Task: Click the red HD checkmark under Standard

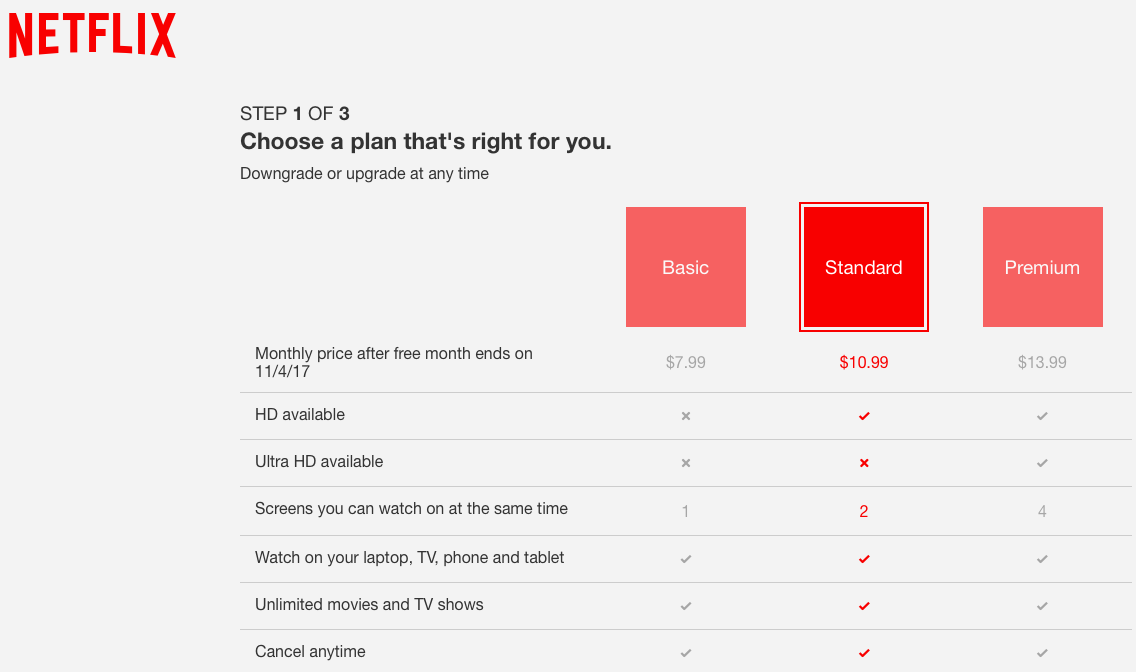Action: point(863,416)
